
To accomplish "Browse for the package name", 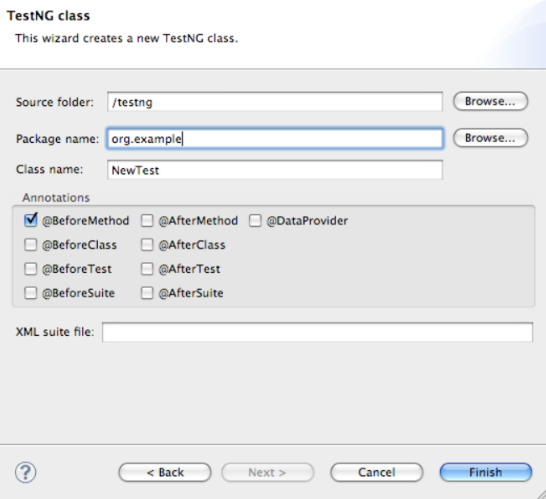I will coord(490,138).
